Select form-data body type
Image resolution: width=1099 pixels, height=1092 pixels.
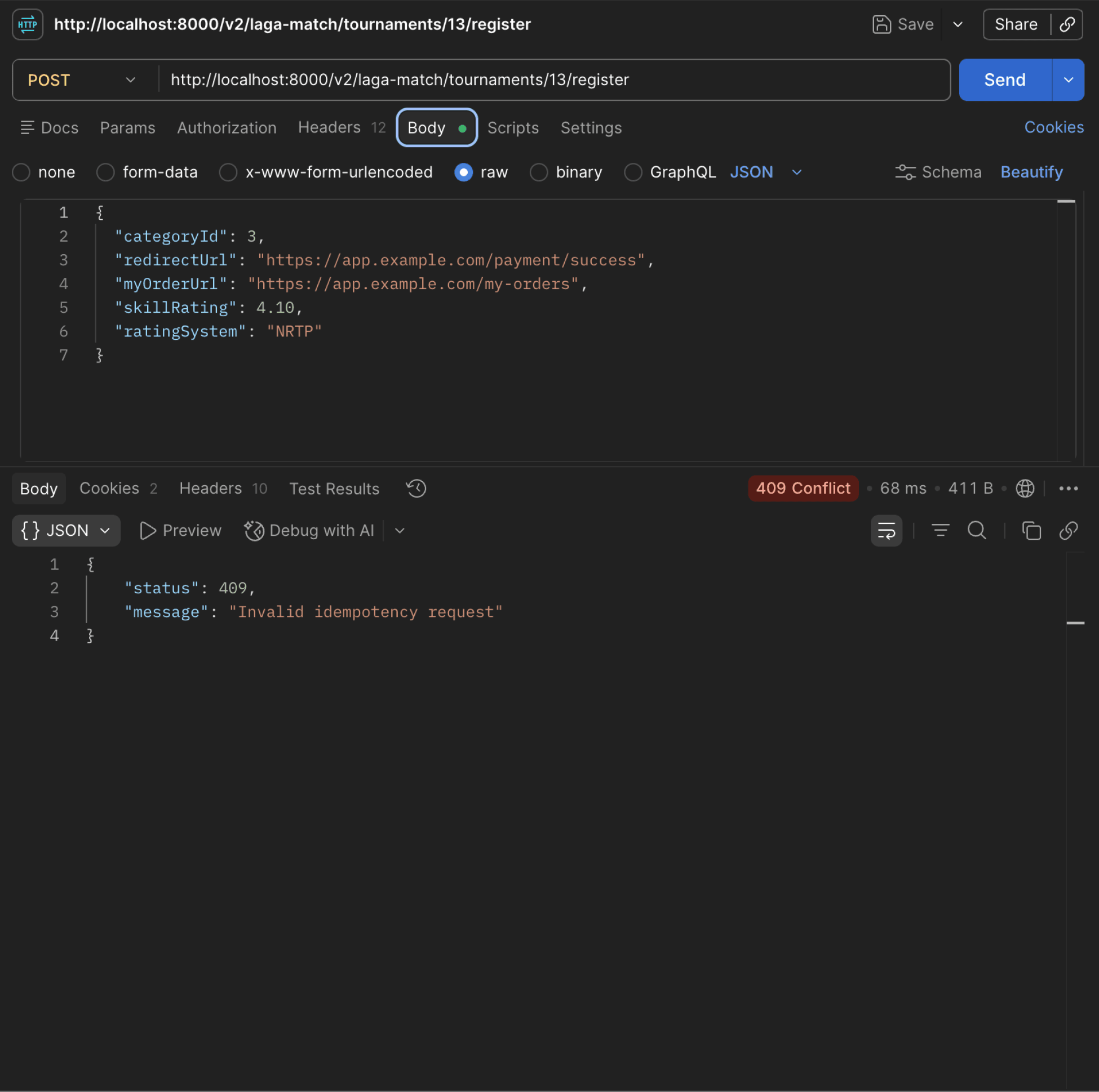pos(105,172)
